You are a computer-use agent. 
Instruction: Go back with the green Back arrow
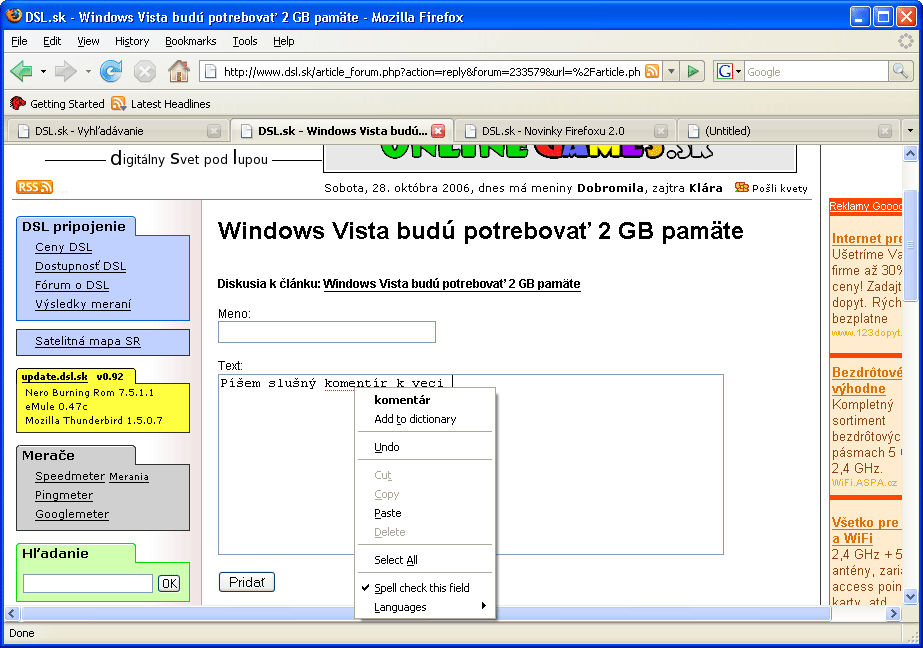(22, 72)
